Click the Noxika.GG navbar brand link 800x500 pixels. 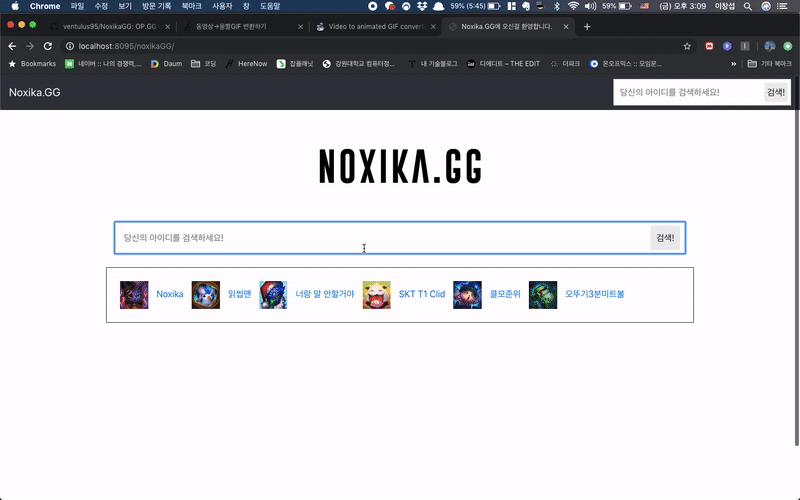(x=35, y=92)
